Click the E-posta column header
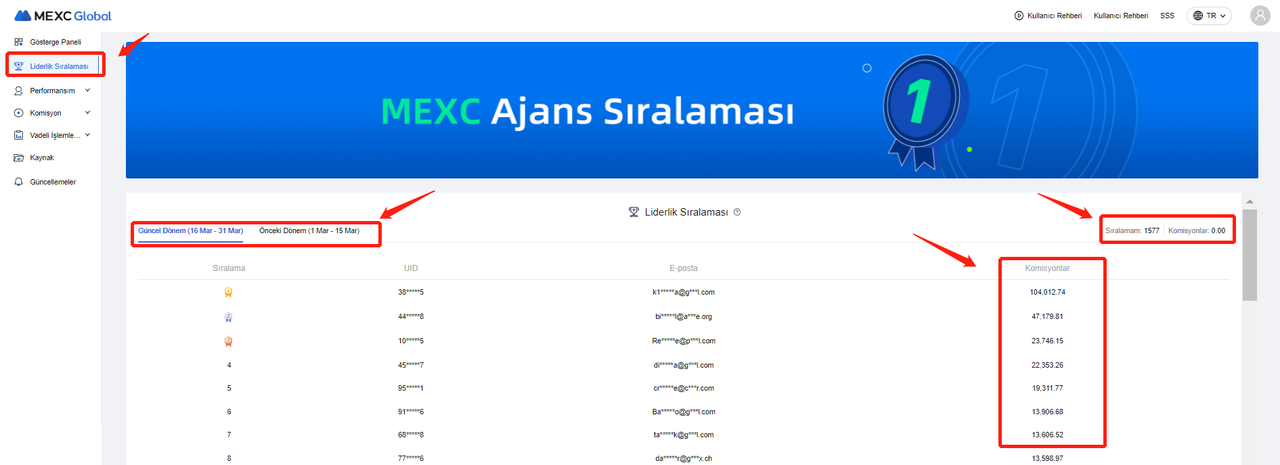The image size is (1280, 465). (683, 269)
